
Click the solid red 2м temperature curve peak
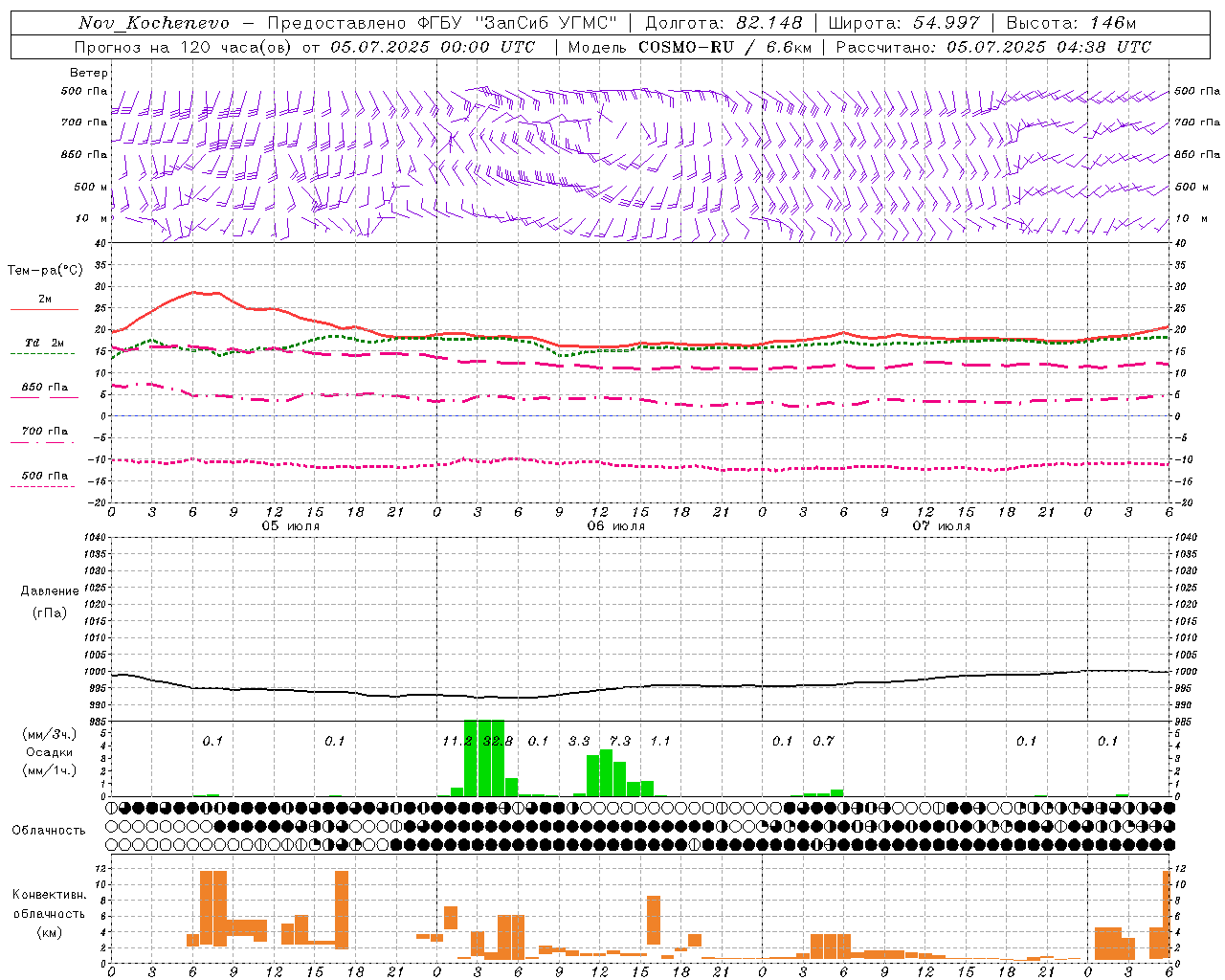pyautogui.click(x=194, y=292)
